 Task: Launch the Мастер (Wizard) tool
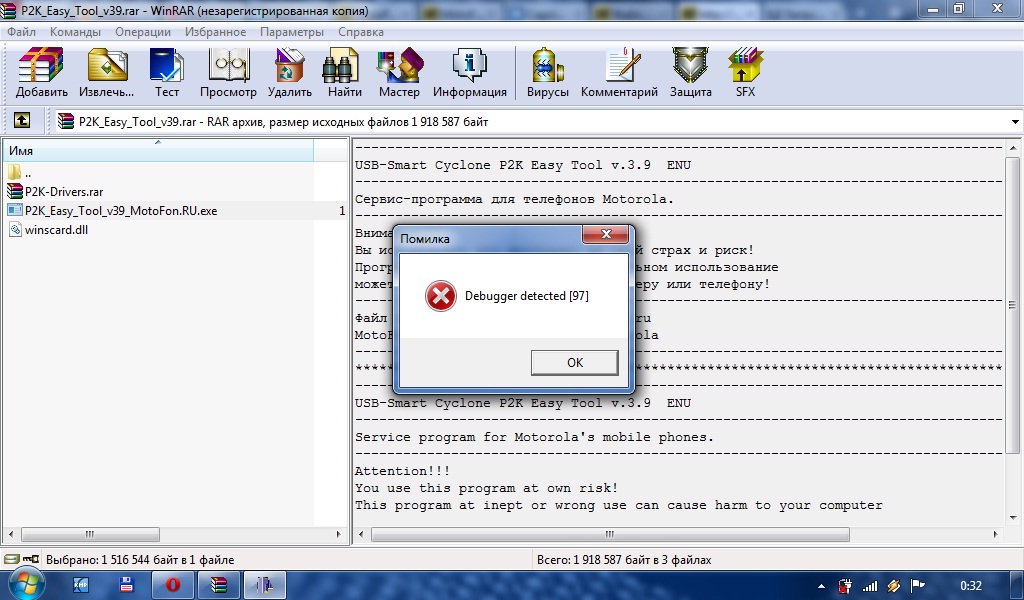399,72
